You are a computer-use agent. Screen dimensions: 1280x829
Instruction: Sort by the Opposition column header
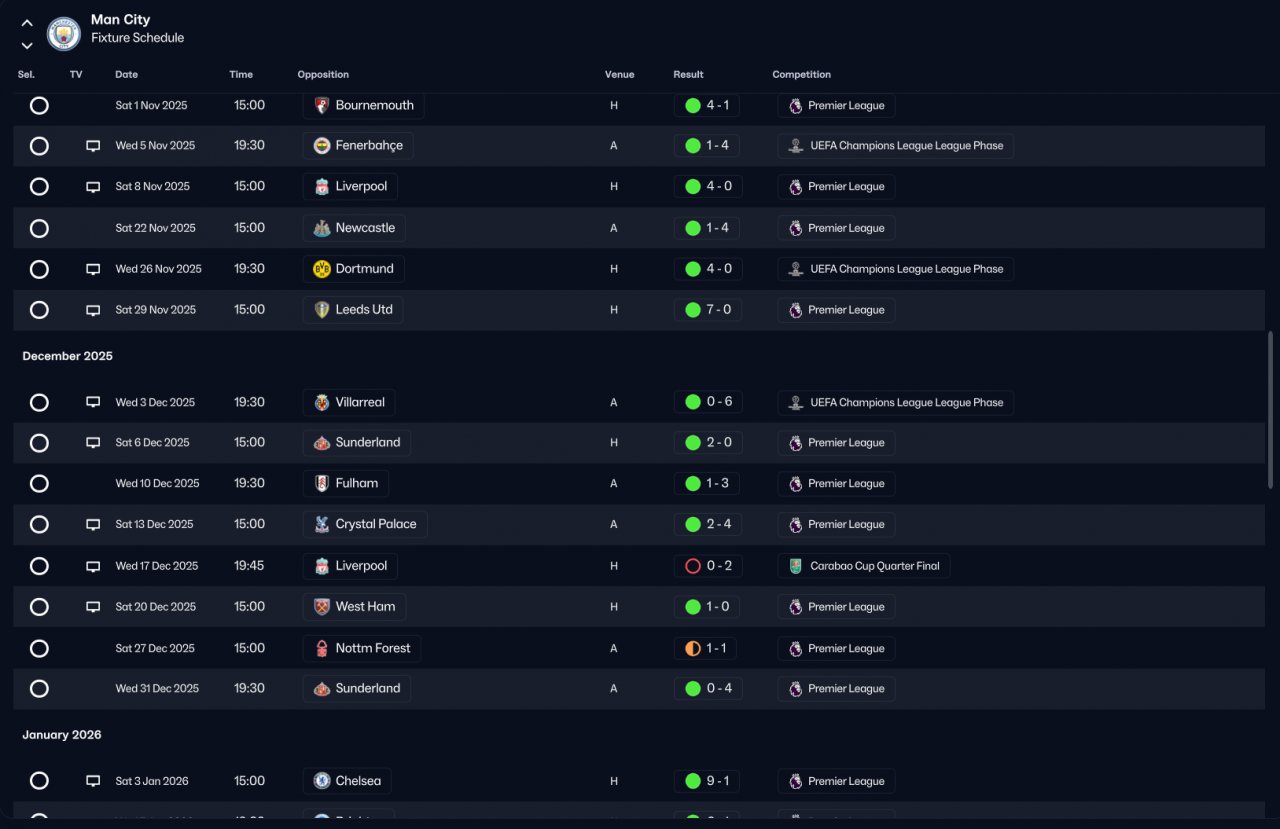click(x=323, y=75)
